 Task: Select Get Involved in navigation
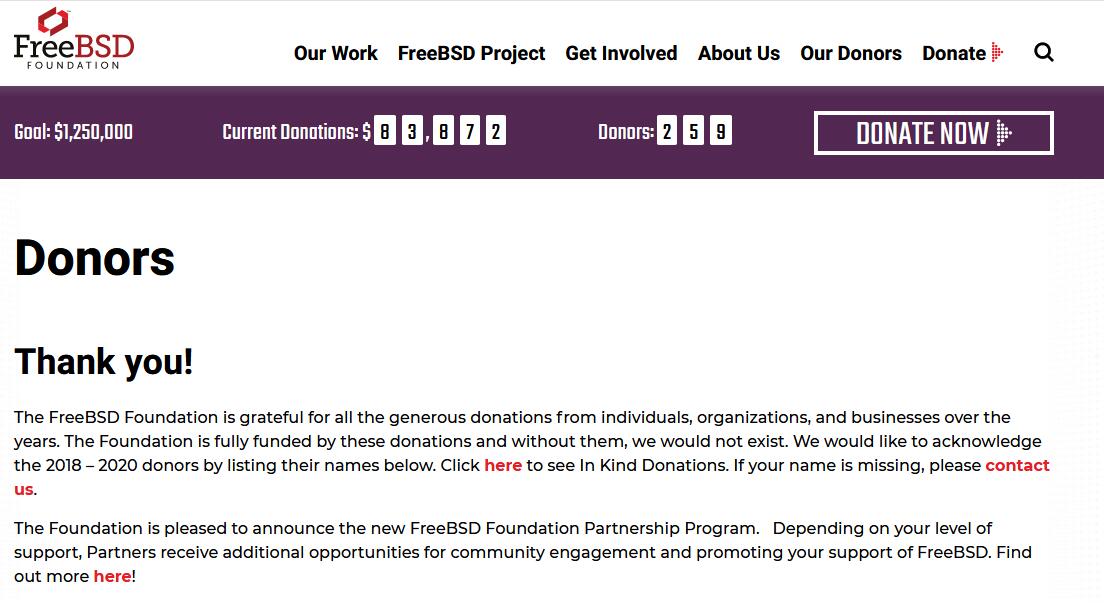point(621,53)
